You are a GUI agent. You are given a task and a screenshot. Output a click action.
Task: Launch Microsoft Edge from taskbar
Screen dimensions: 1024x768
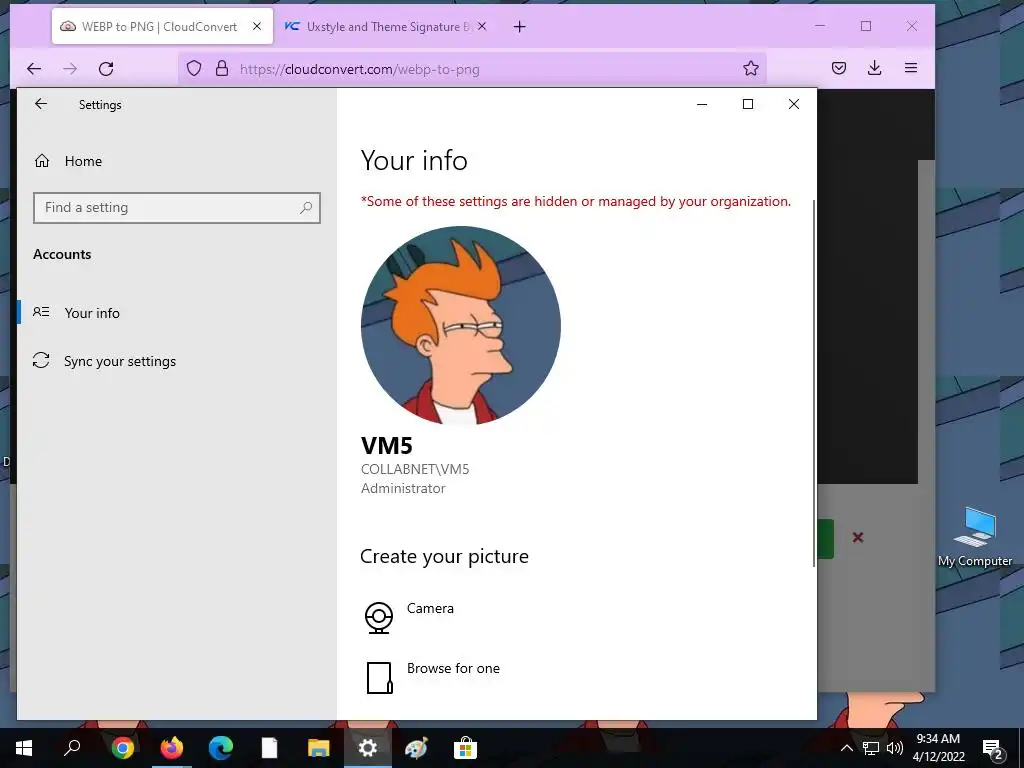click(221, 748)
